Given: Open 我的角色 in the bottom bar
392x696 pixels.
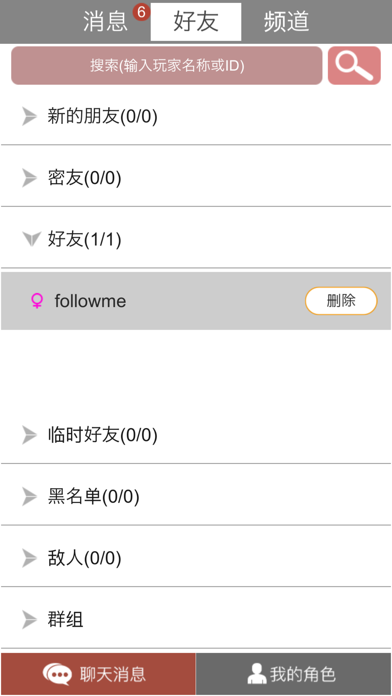Looking at the screenshot, I should (293, 674).
